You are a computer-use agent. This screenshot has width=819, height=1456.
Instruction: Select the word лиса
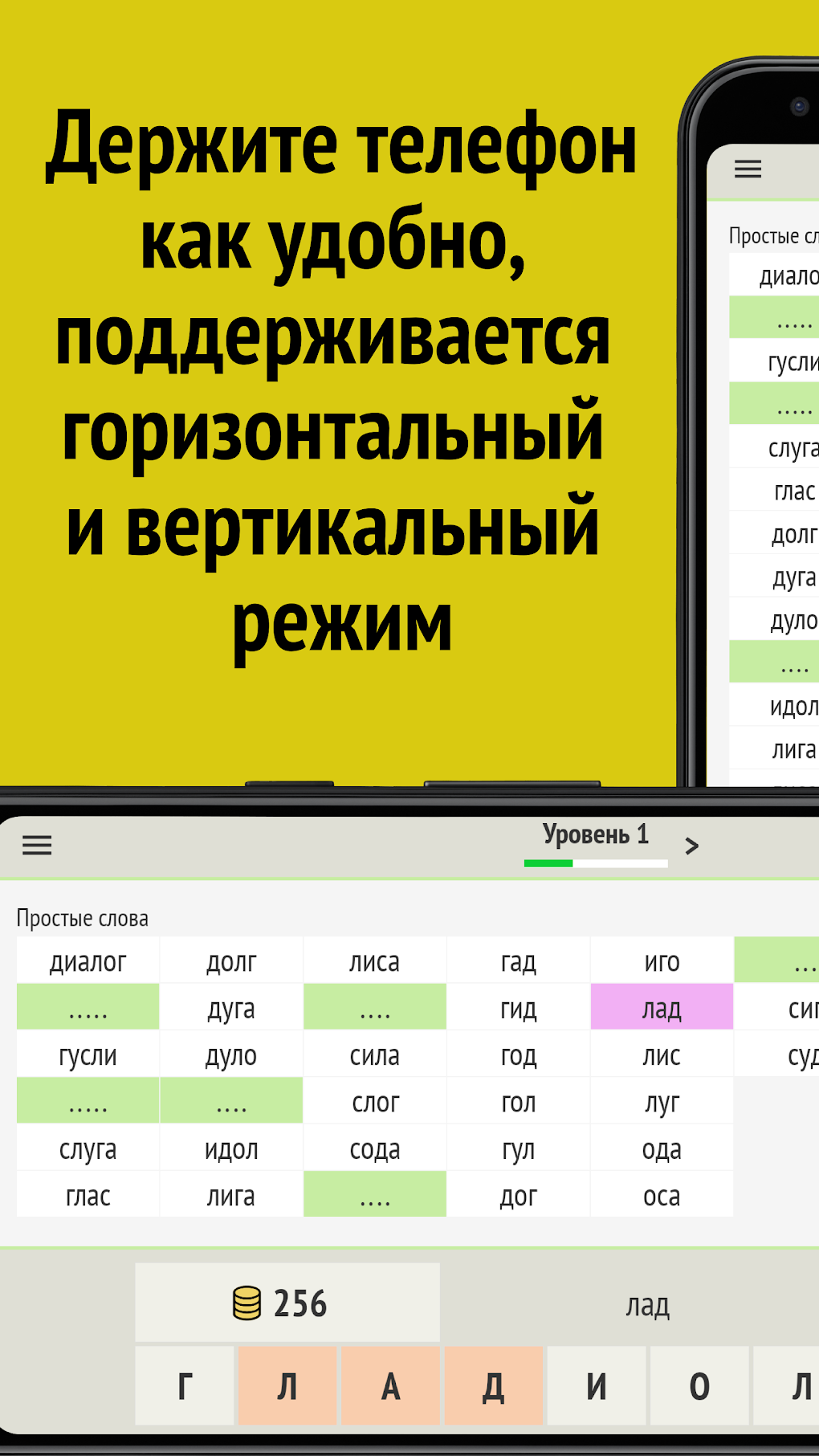pyautogui.click(x=375, y=960)
